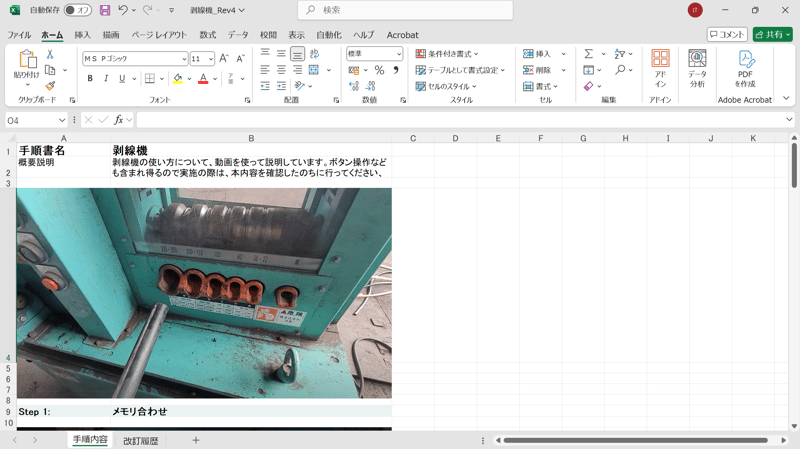800x449 pixels.
Task: Click the Decrease Indent icon
Action: [265, 86]
